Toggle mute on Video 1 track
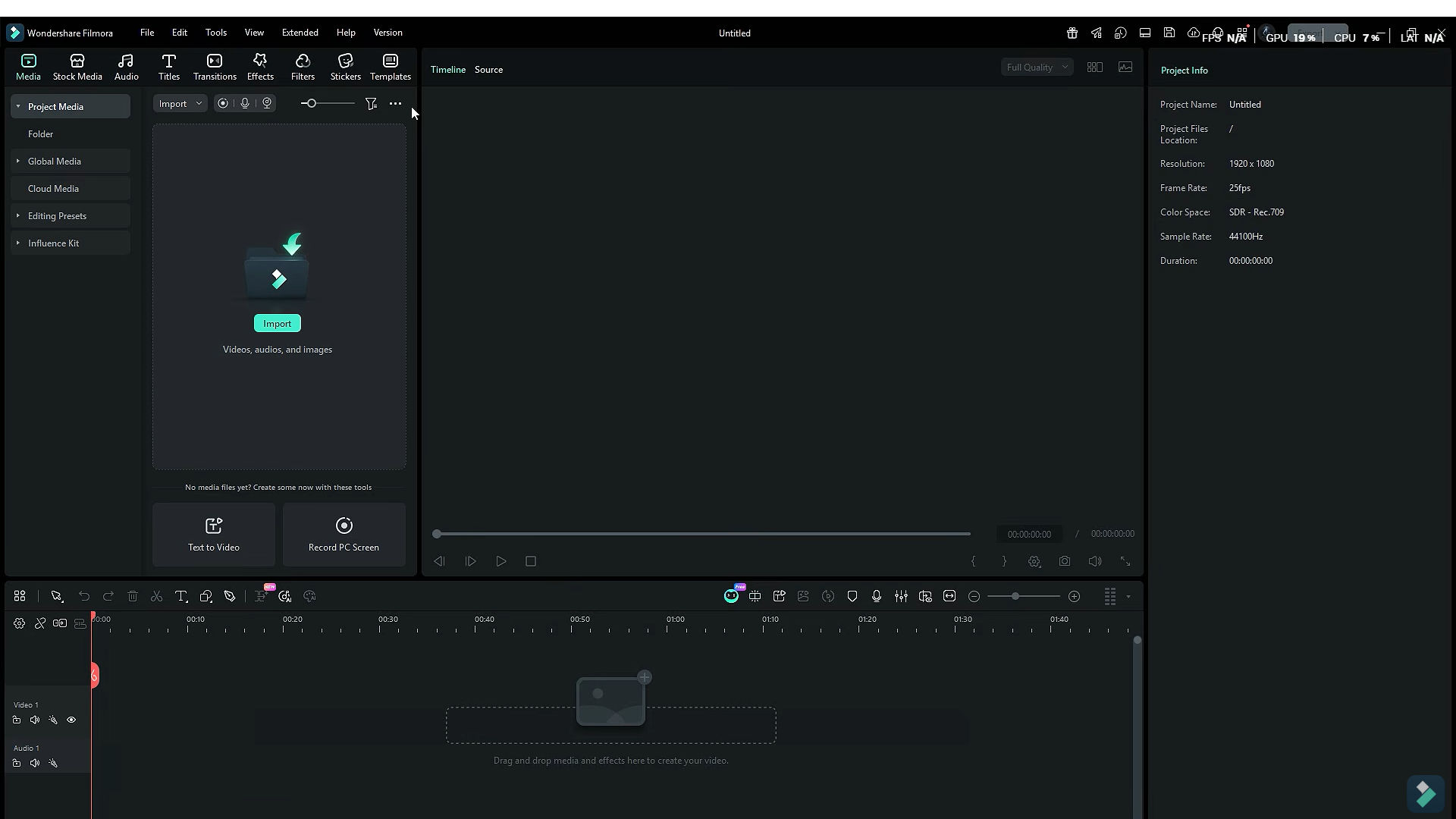The height and width of the screenshot is (819, 1456). [x=35, y=720]
